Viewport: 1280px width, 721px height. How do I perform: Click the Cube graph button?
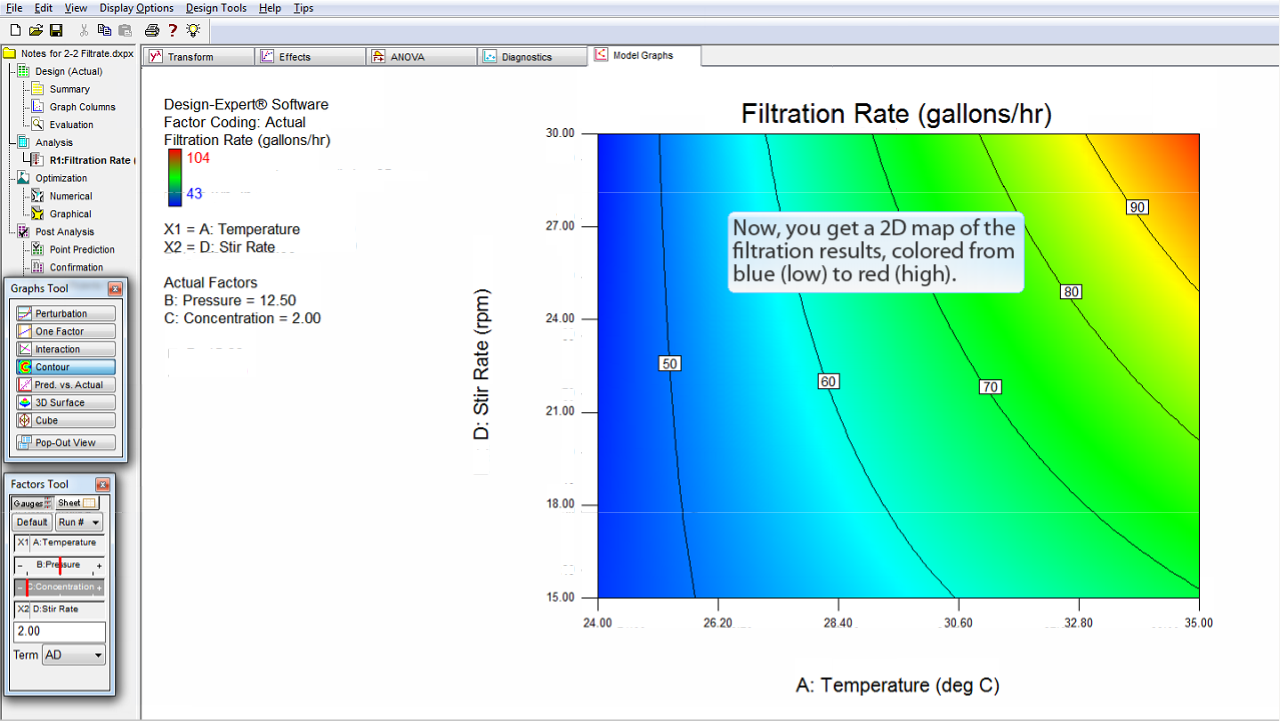(x=66, y=420)
